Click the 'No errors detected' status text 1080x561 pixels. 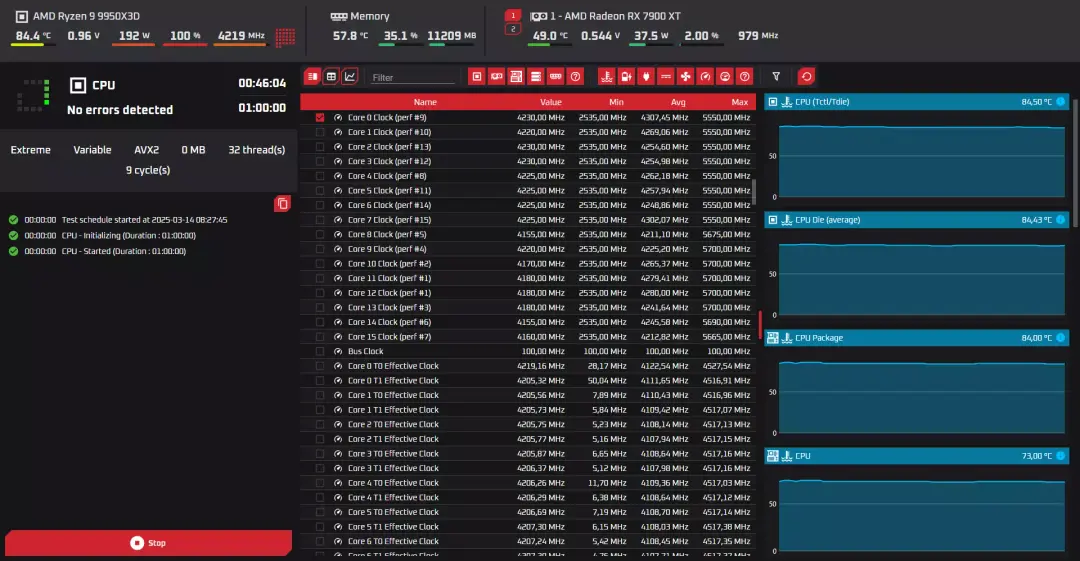pos(120,110)
